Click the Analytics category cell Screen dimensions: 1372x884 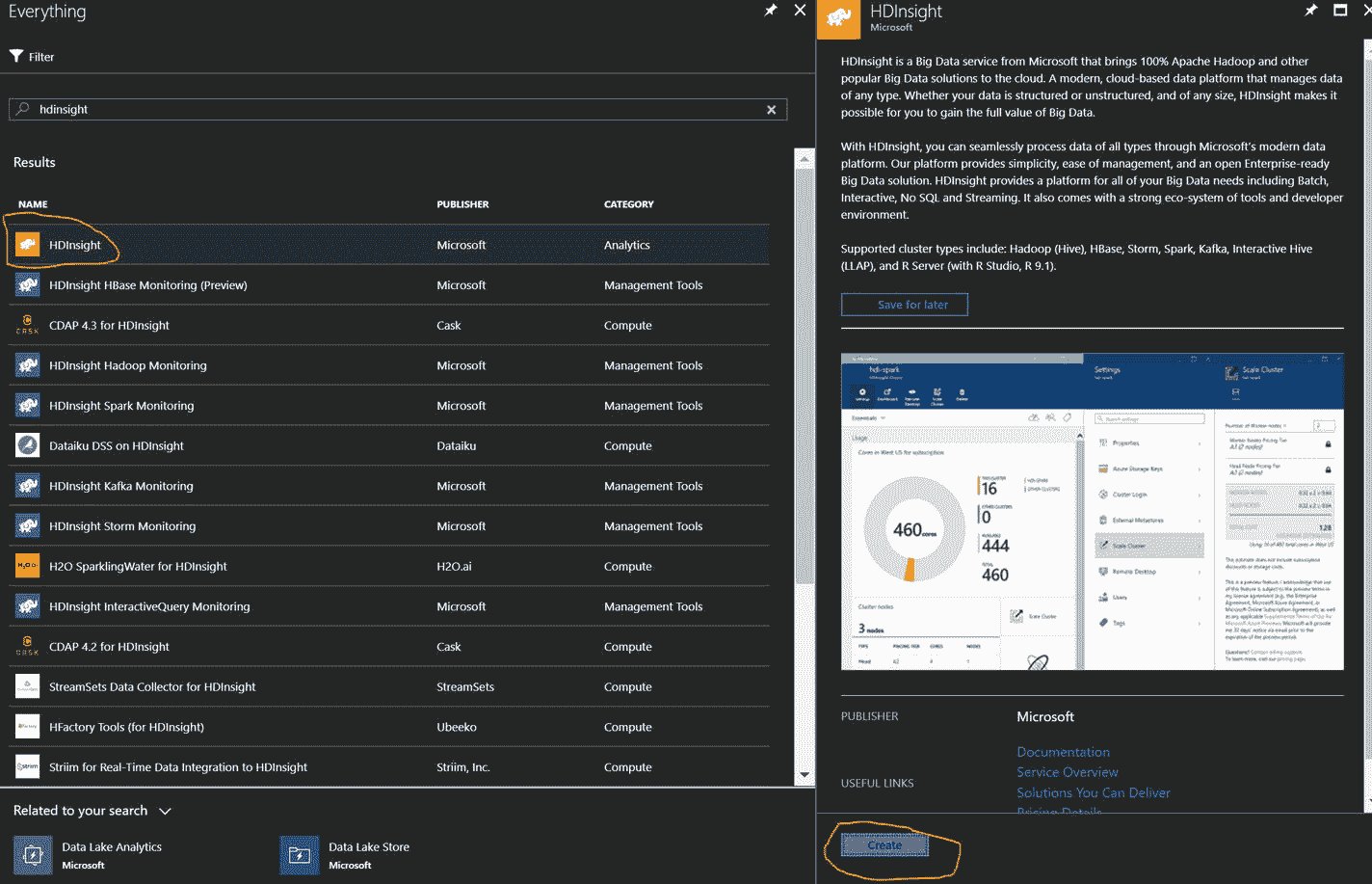626,245
